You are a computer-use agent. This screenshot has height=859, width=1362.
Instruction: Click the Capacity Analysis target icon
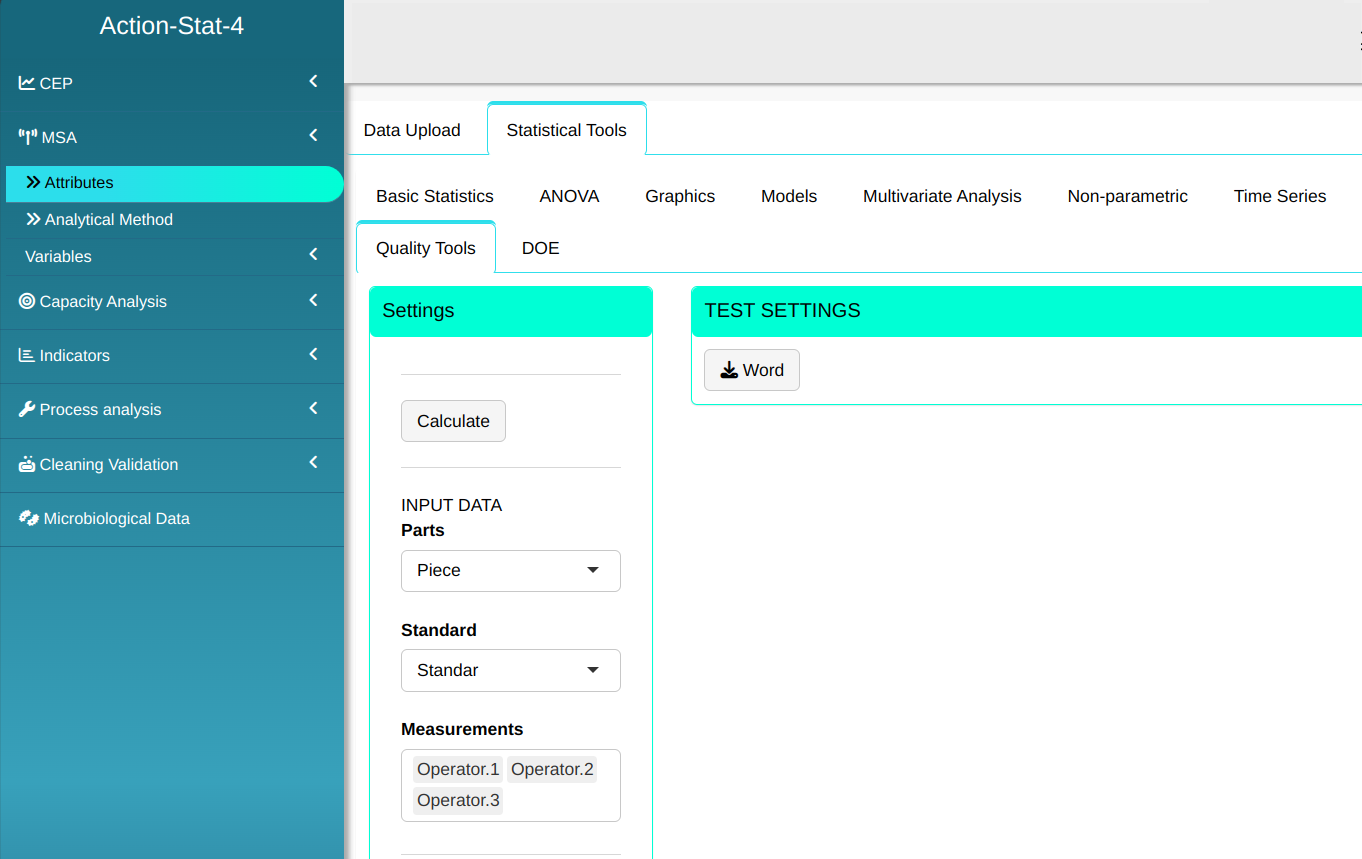click(x=27, y=301)
